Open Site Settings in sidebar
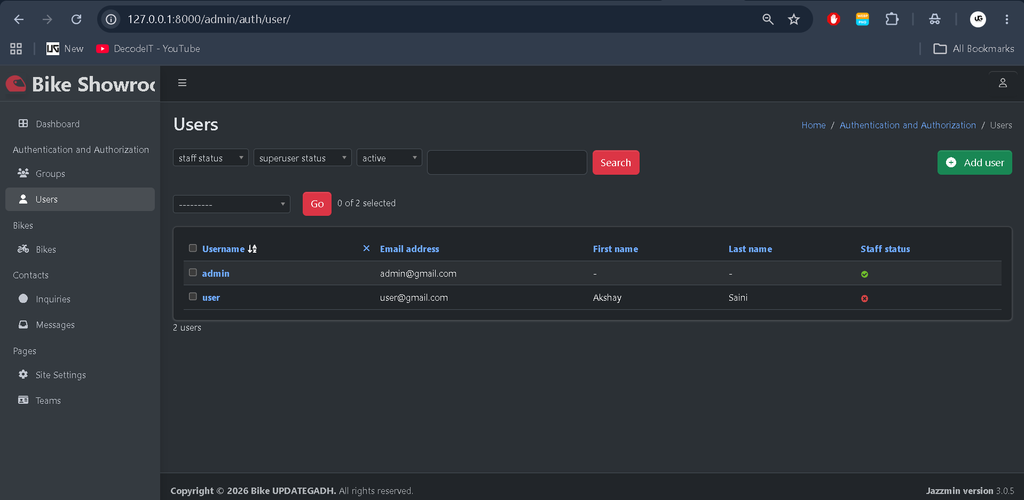 [80, 375]
